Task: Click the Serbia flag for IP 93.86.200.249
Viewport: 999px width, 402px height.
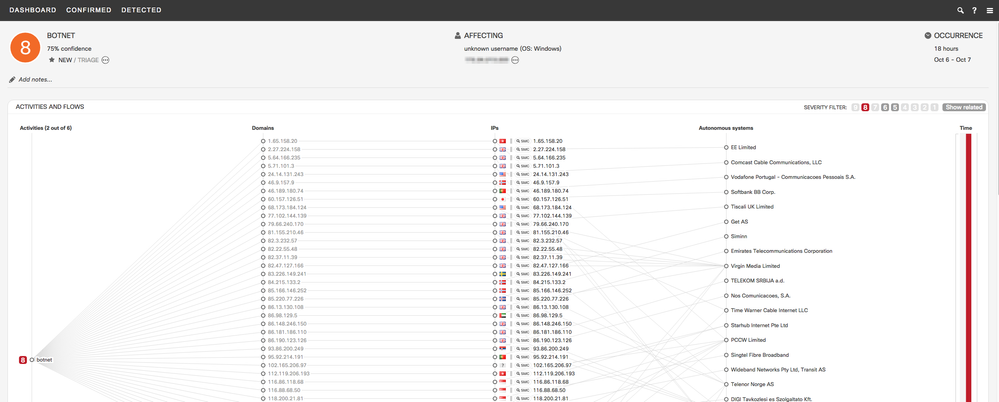Action: pyautogui.click(x=503, y=348)
